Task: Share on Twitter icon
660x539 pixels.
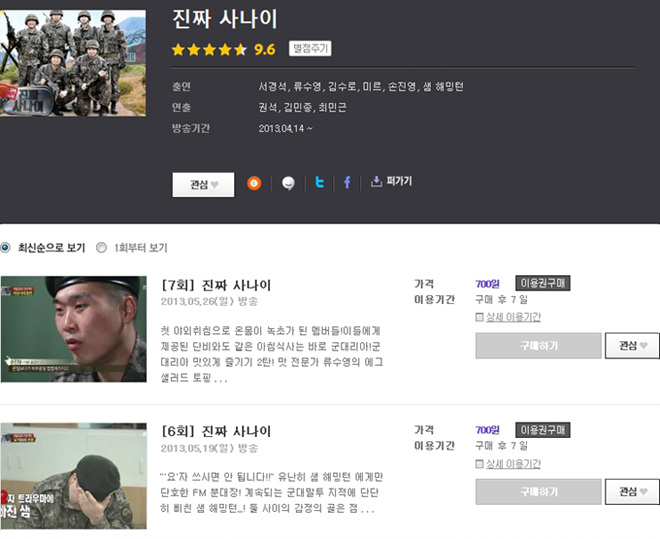Action: click(x=320, y=182)
